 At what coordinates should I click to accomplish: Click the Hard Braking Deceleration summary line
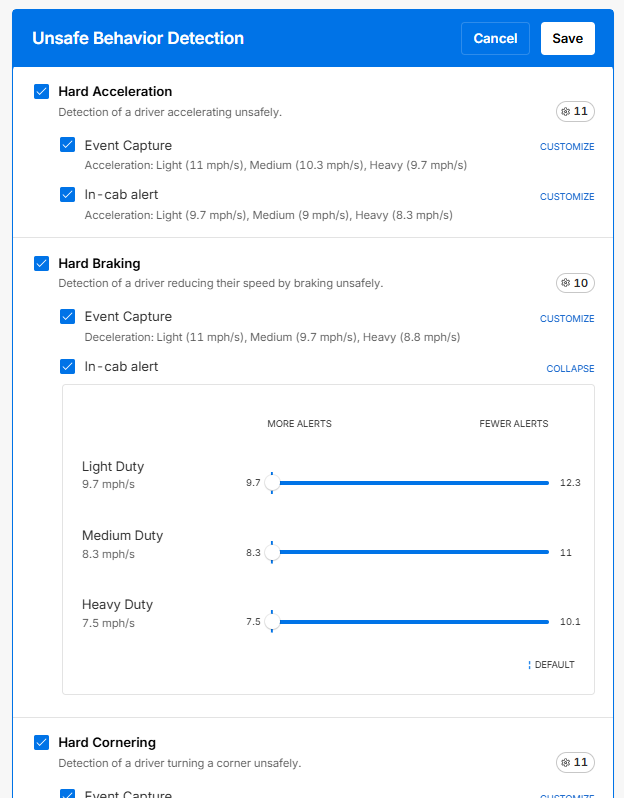[272, 337]
